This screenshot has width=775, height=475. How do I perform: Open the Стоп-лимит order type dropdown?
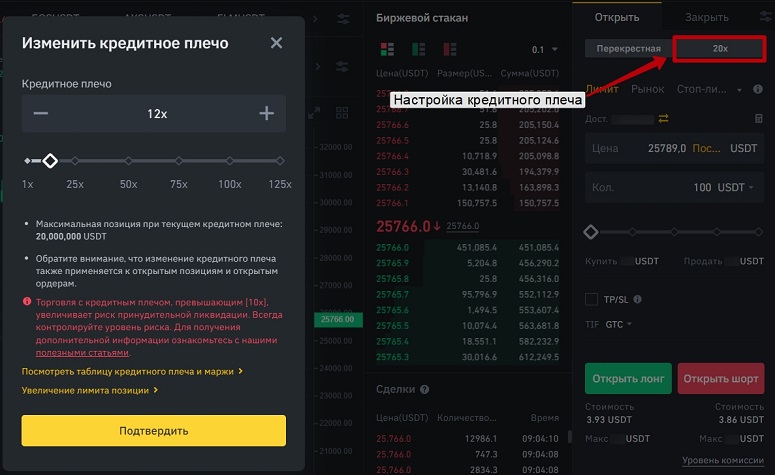click(x=709, y=89)
